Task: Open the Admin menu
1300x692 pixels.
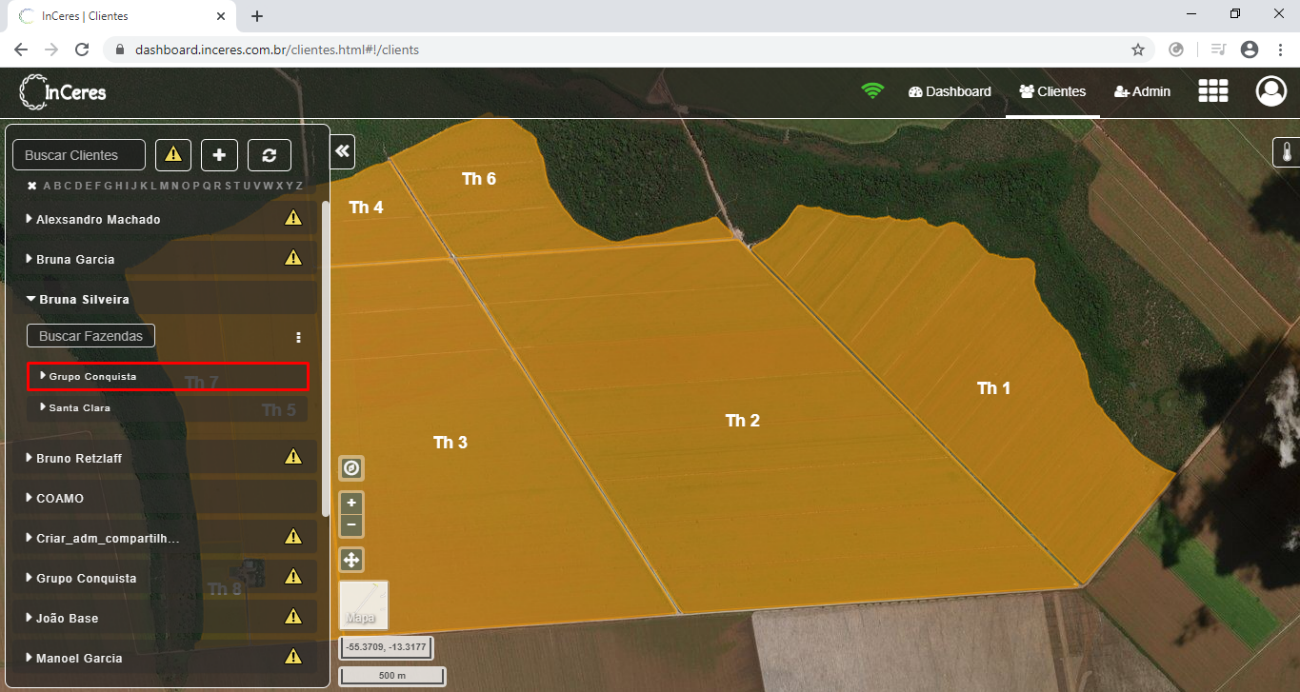Action: click(1142, 91)
